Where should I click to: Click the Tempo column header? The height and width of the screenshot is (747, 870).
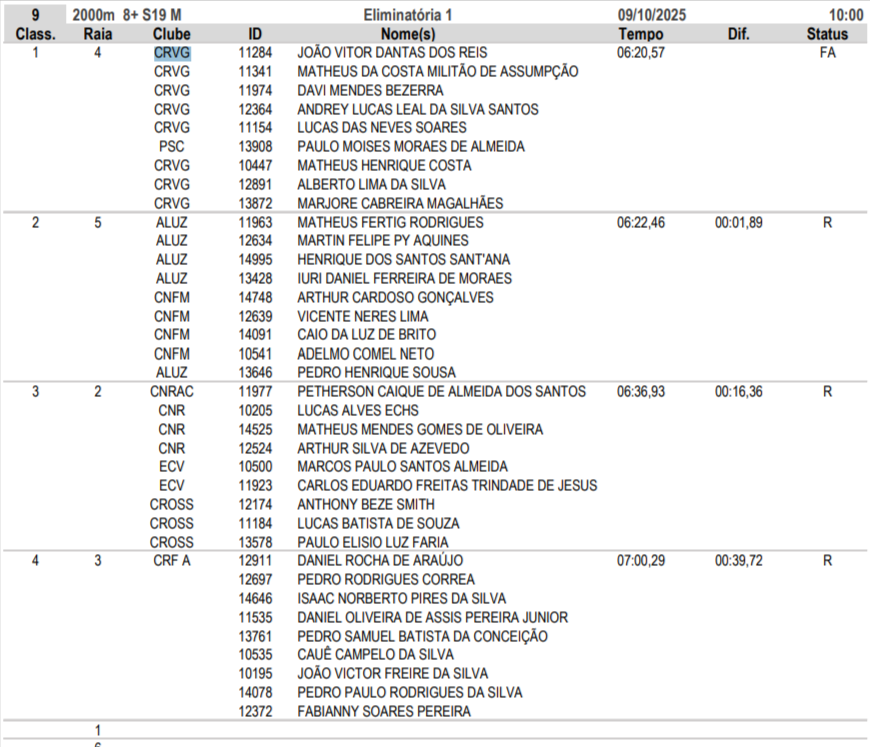pos(641,34)
